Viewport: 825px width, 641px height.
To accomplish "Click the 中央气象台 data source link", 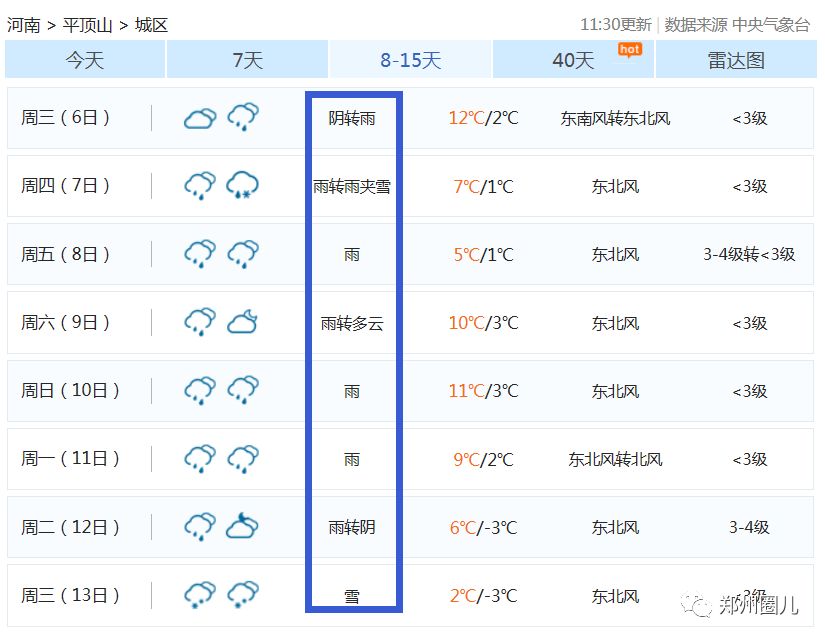I will (x=771, y=25).
